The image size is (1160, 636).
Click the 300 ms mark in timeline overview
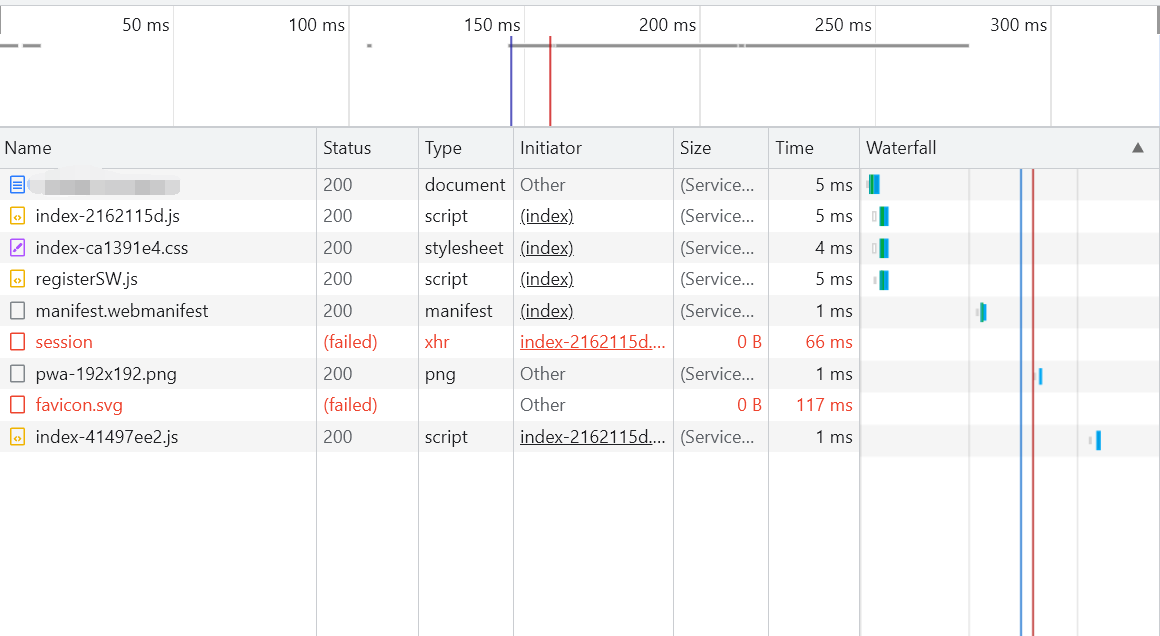1019,25
